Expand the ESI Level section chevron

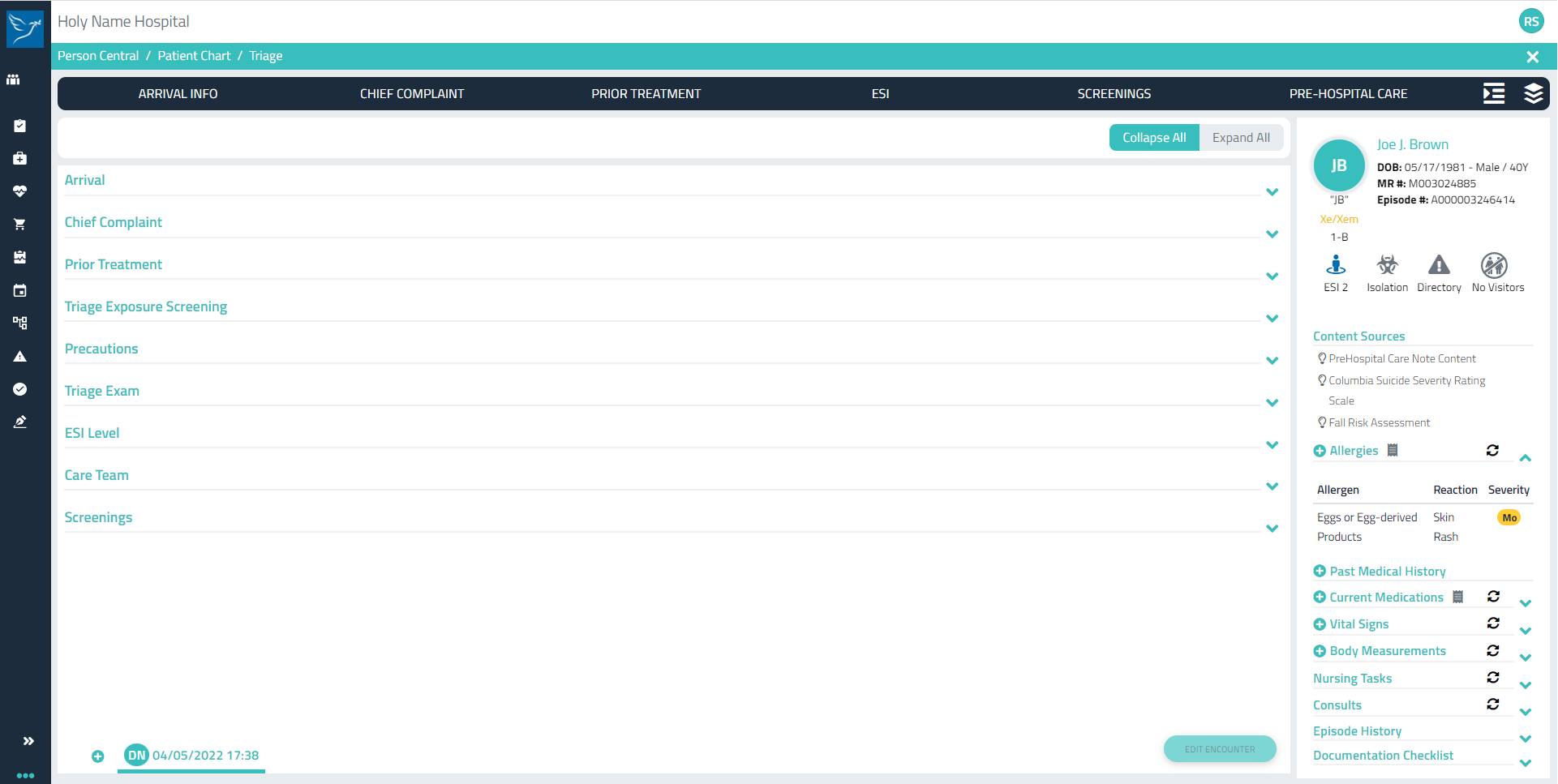pyautogui.click(x=1272, y=445)
